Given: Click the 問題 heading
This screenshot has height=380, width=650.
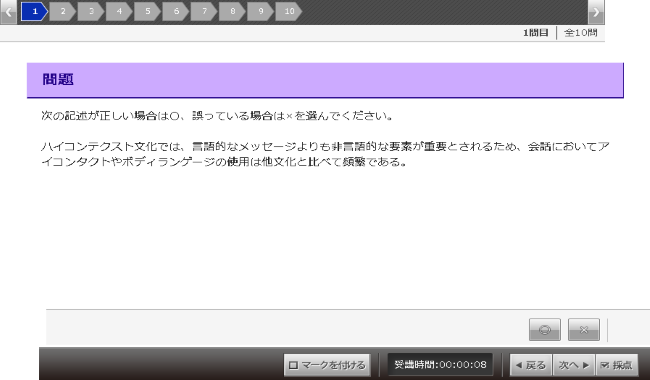Looking at the screenshot, I should [x=58, y=79].
